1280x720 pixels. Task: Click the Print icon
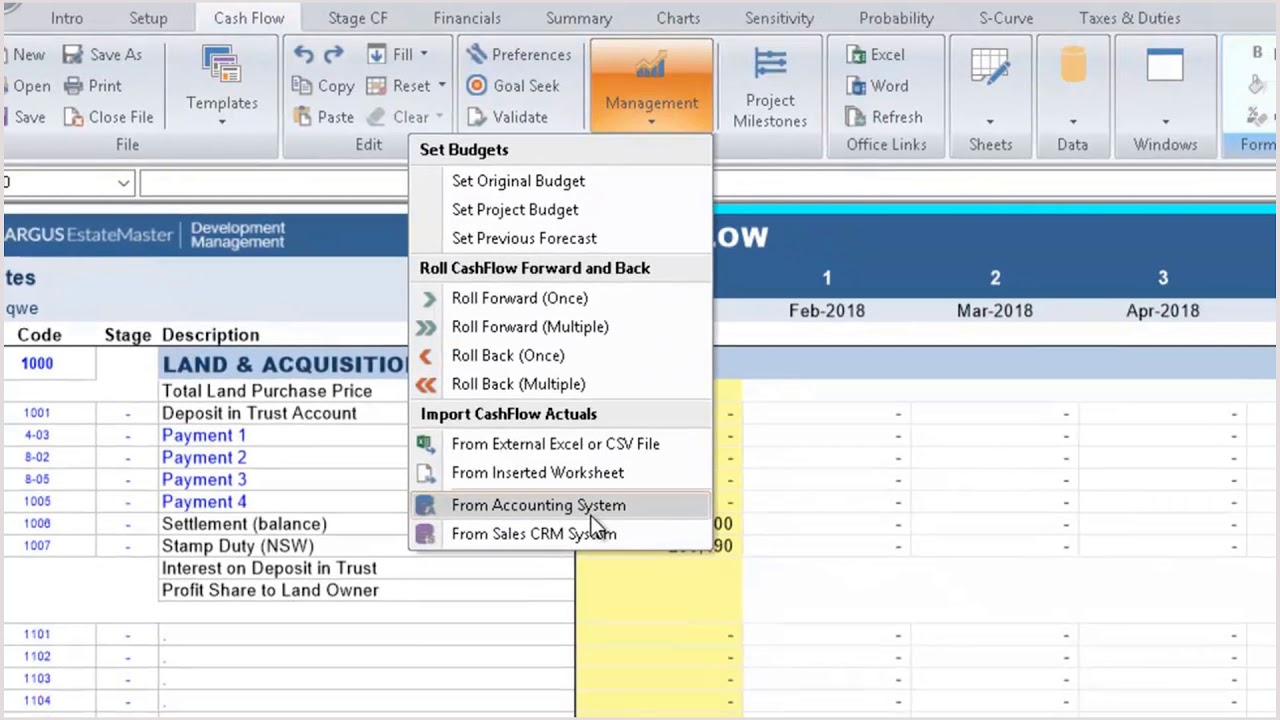point(73,86)
